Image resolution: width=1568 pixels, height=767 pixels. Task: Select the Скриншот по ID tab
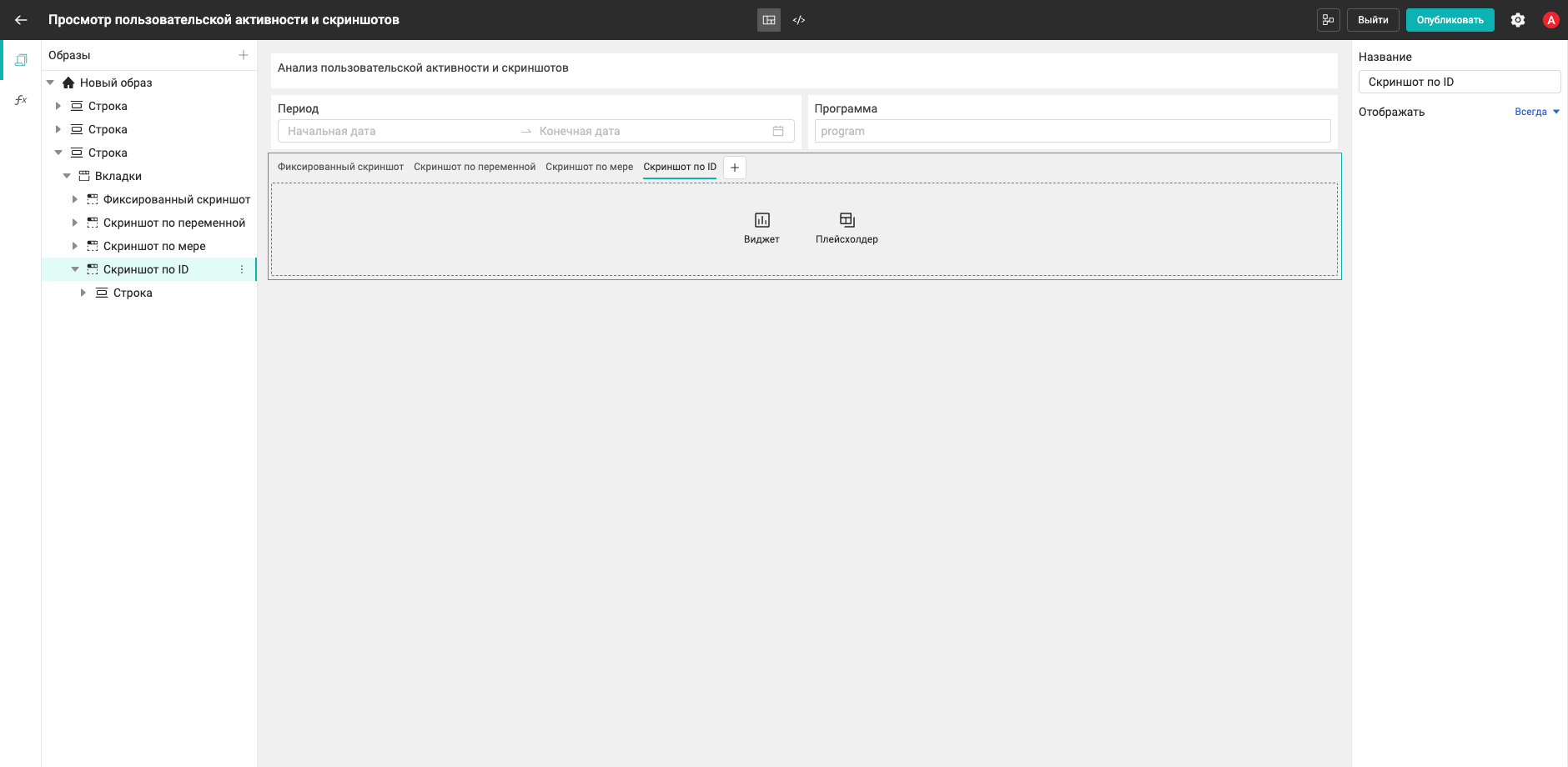(680, 167)
